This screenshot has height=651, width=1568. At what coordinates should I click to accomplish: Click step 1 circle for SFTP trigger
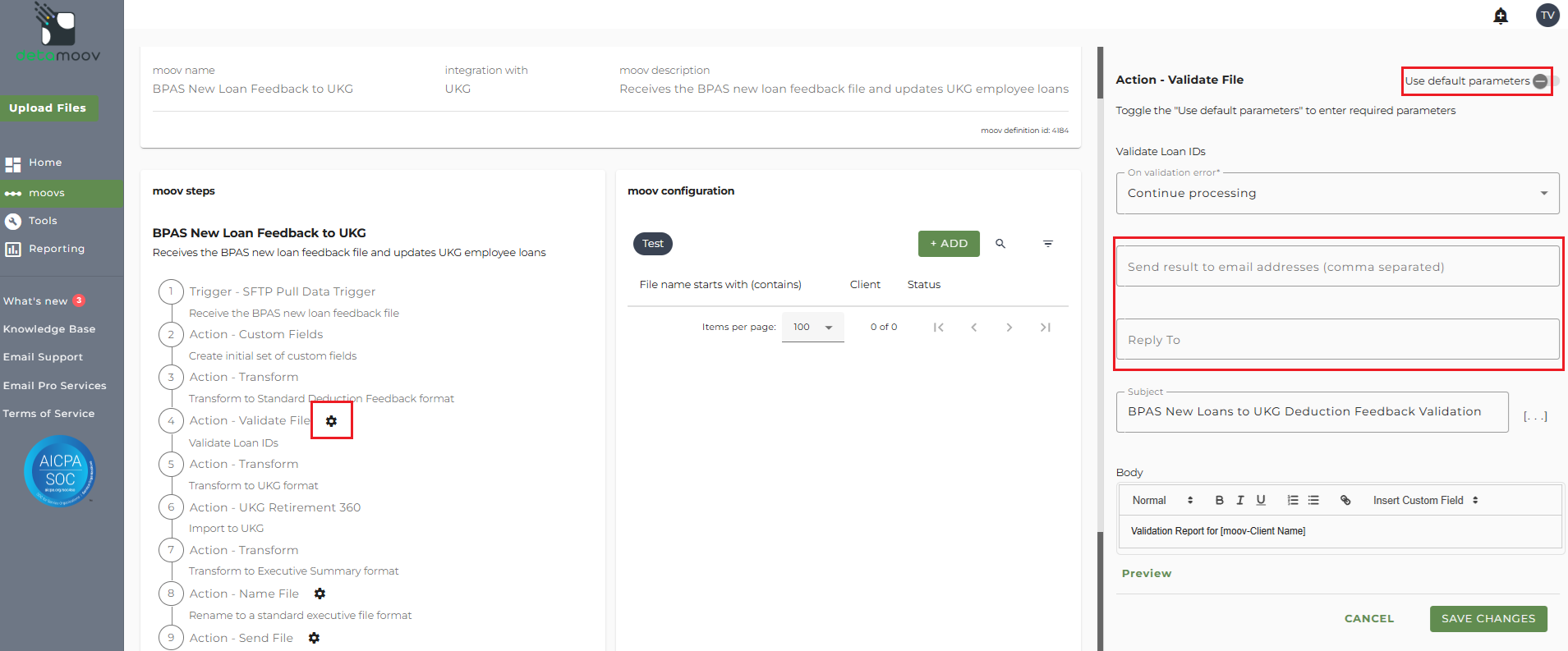[171, 291]
